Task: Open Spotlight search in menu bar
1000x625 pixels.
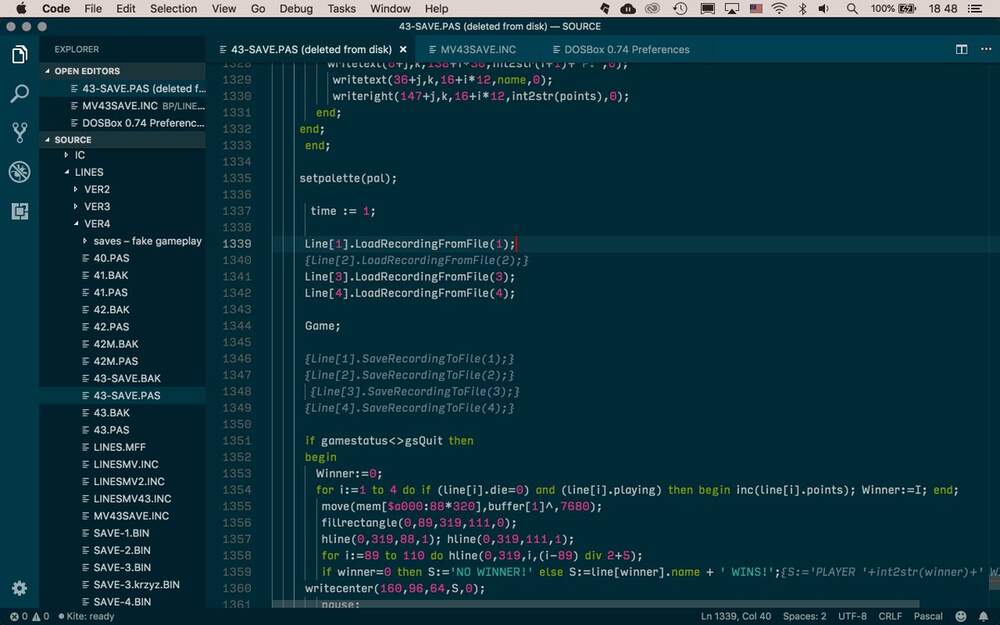Action: pyautogui.click(x=852, y=8)
